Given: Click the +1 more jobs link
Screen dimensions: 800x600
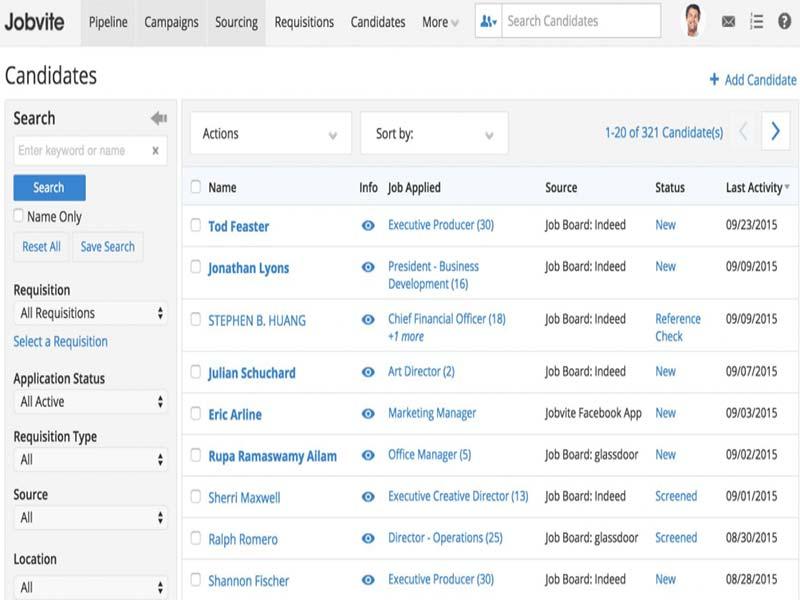Looking at the screenshot, I should (406, 336).
